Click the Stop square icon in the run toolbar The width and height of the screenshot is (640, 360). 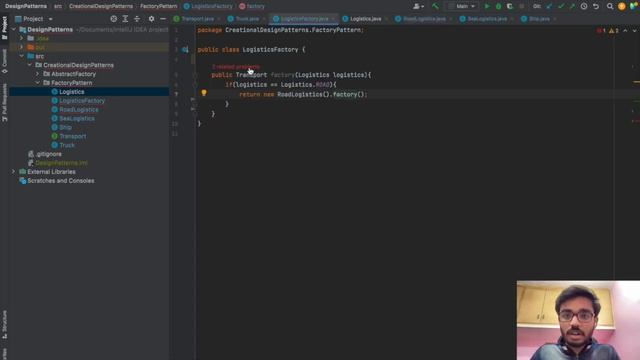pyautogui.click(x=521, y=6)
